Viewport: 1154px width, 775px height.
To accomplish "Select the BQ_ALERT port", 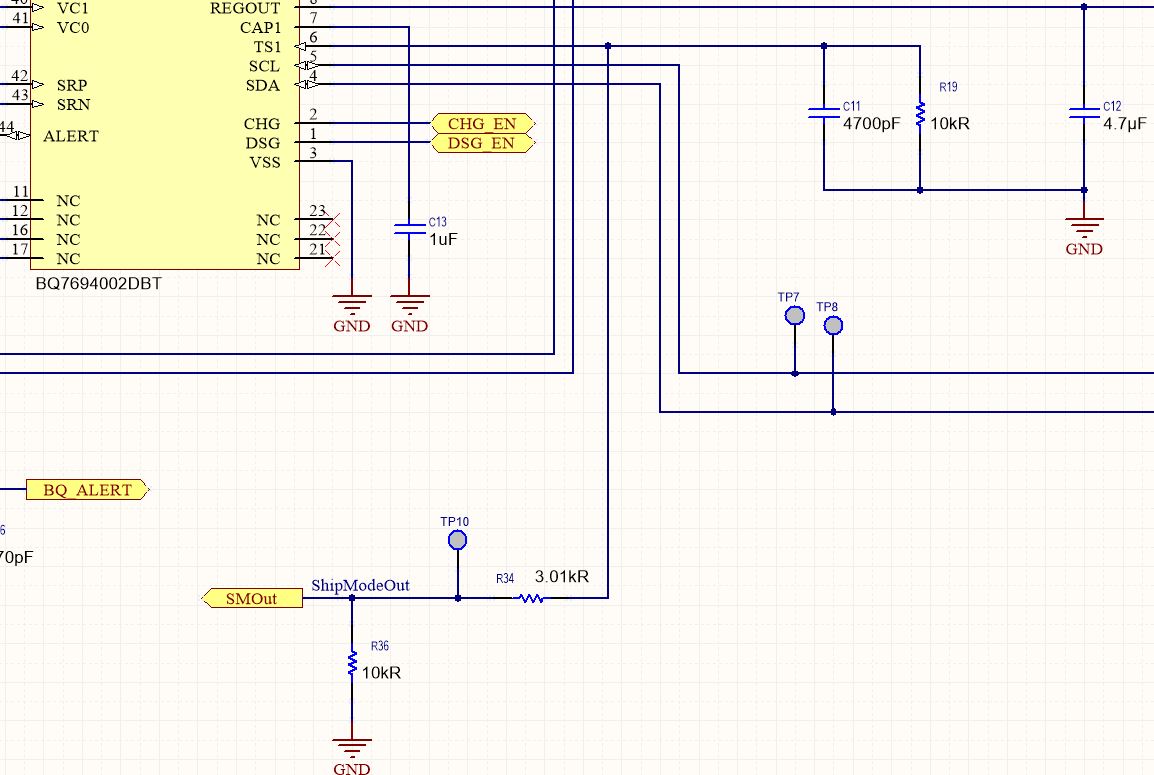I will click(88, 489).
